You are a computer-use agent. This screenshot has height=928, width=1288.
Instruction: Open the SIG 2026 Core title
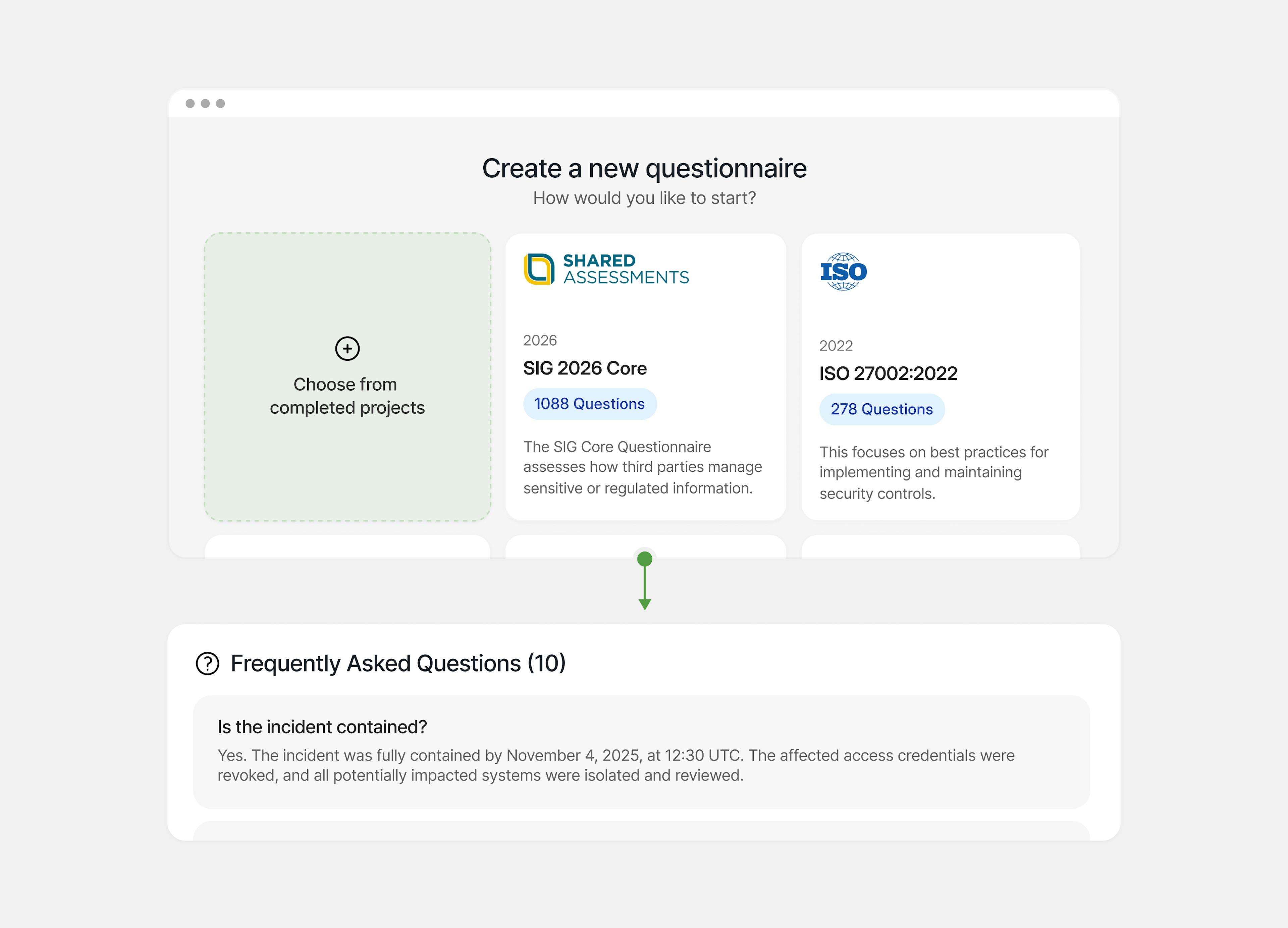point(584,368)
